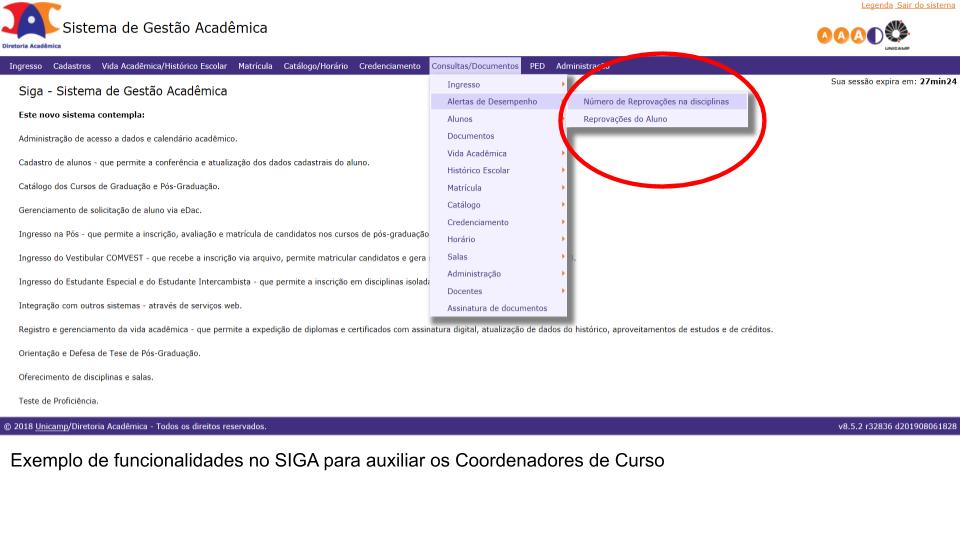The height and width of the screenshot is (540, 960).
Task: Choose Assinatura de documentos entry
Action: click(x=497, y=308)
